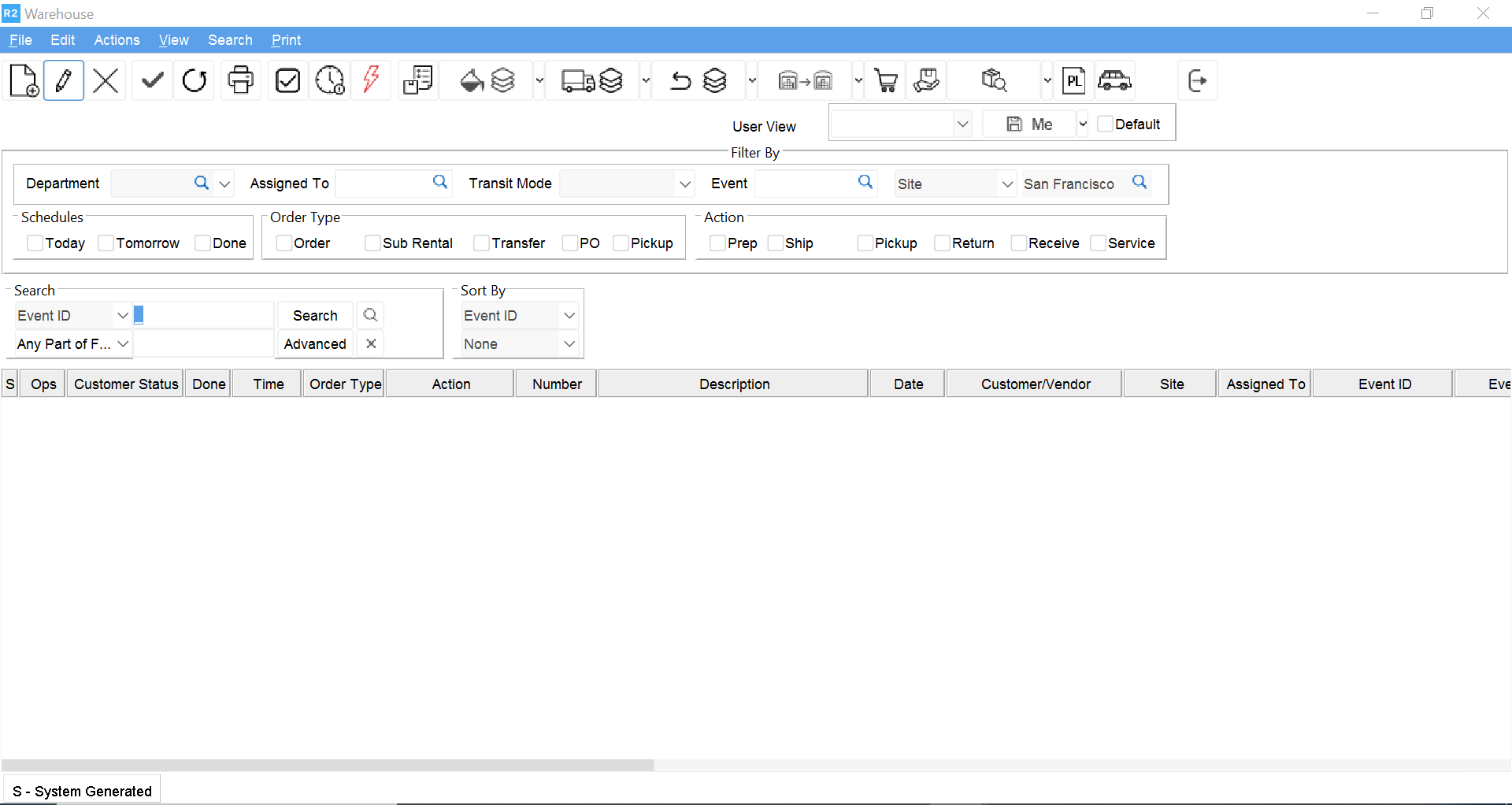Screen dimensions: 1512x805
Task: Click the red lightning bolt icon
Action: point(371,80)
